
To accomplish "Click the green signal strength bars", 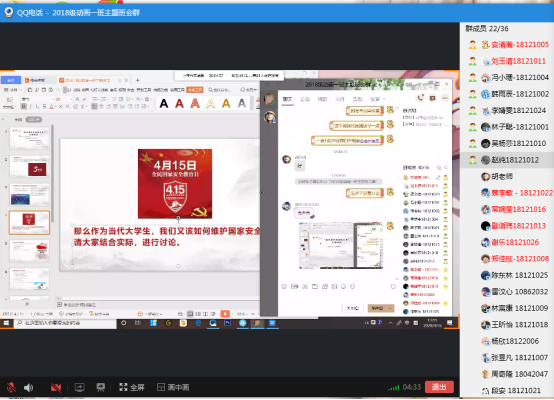I will 393,388.
